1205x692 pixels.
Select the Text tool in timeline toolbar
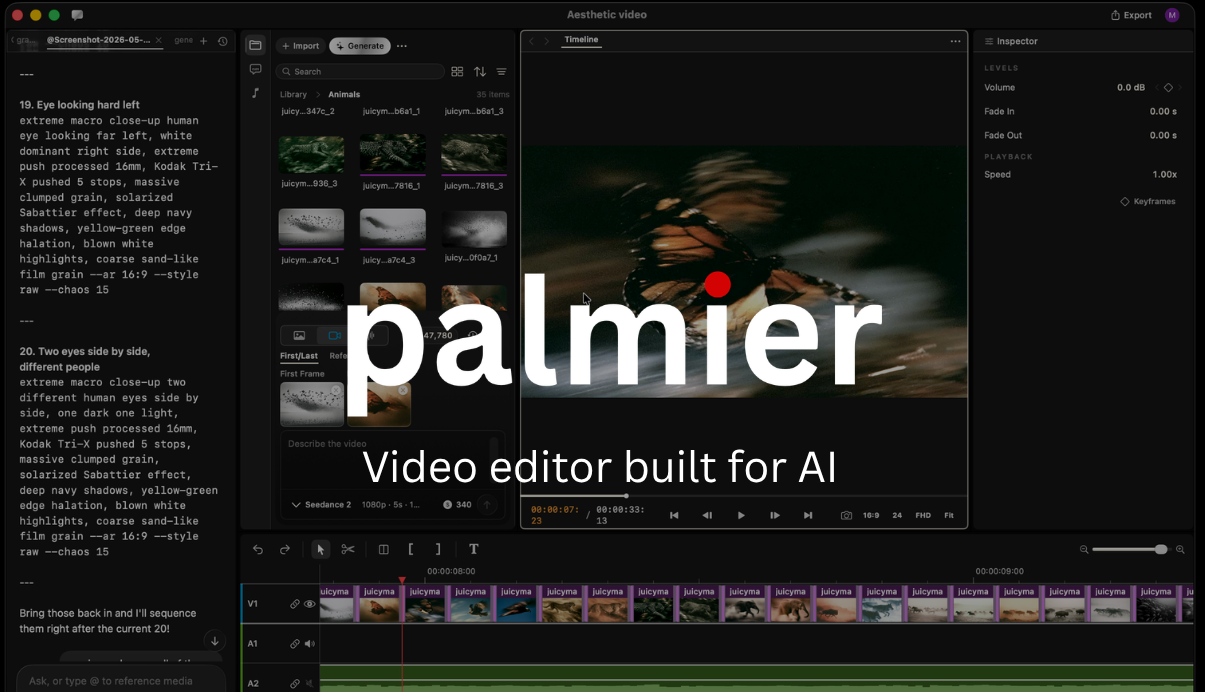pyautogui.click(x=474, y=549)
